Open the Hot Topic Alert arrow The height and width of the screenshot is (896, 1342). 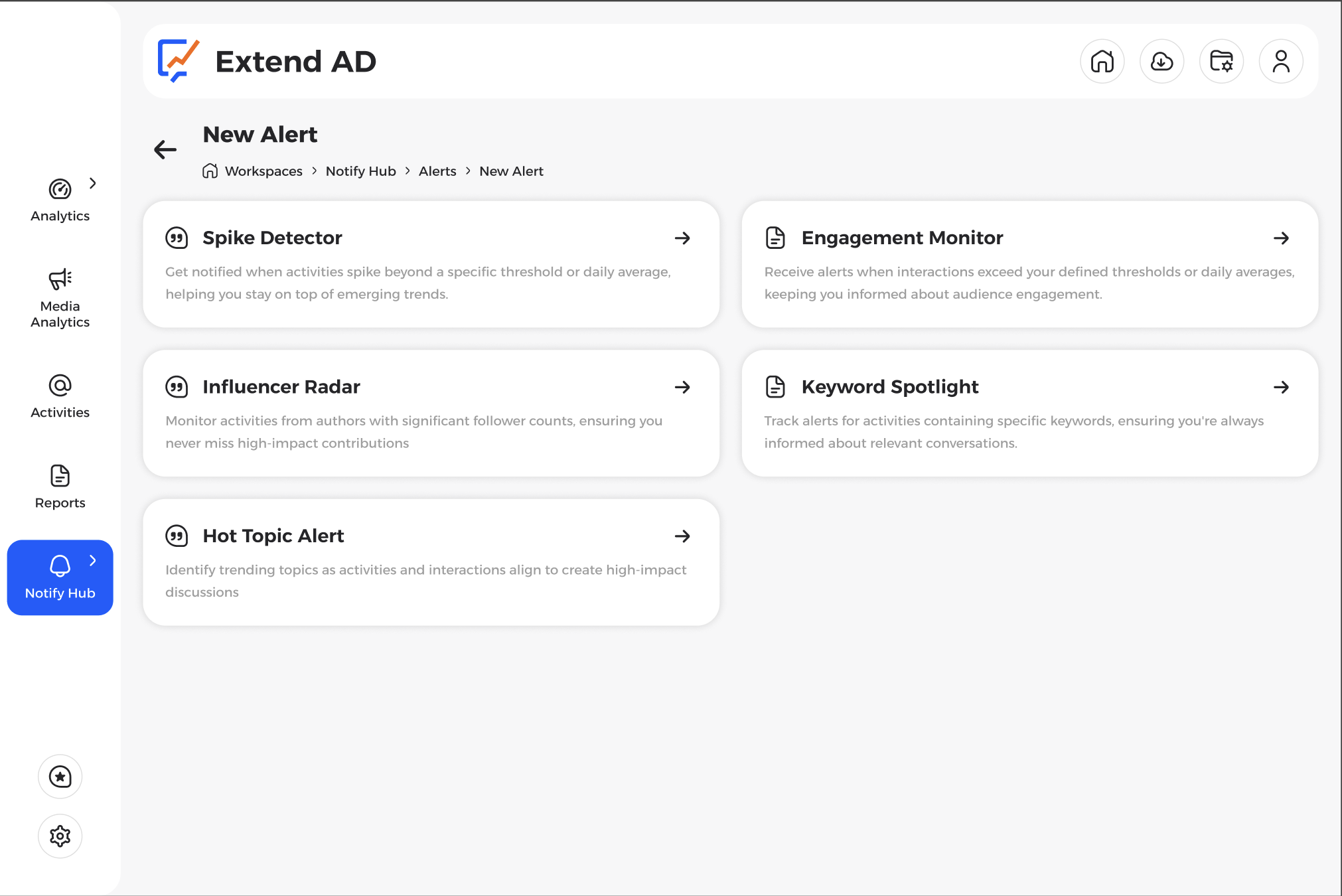coord(682,536)
